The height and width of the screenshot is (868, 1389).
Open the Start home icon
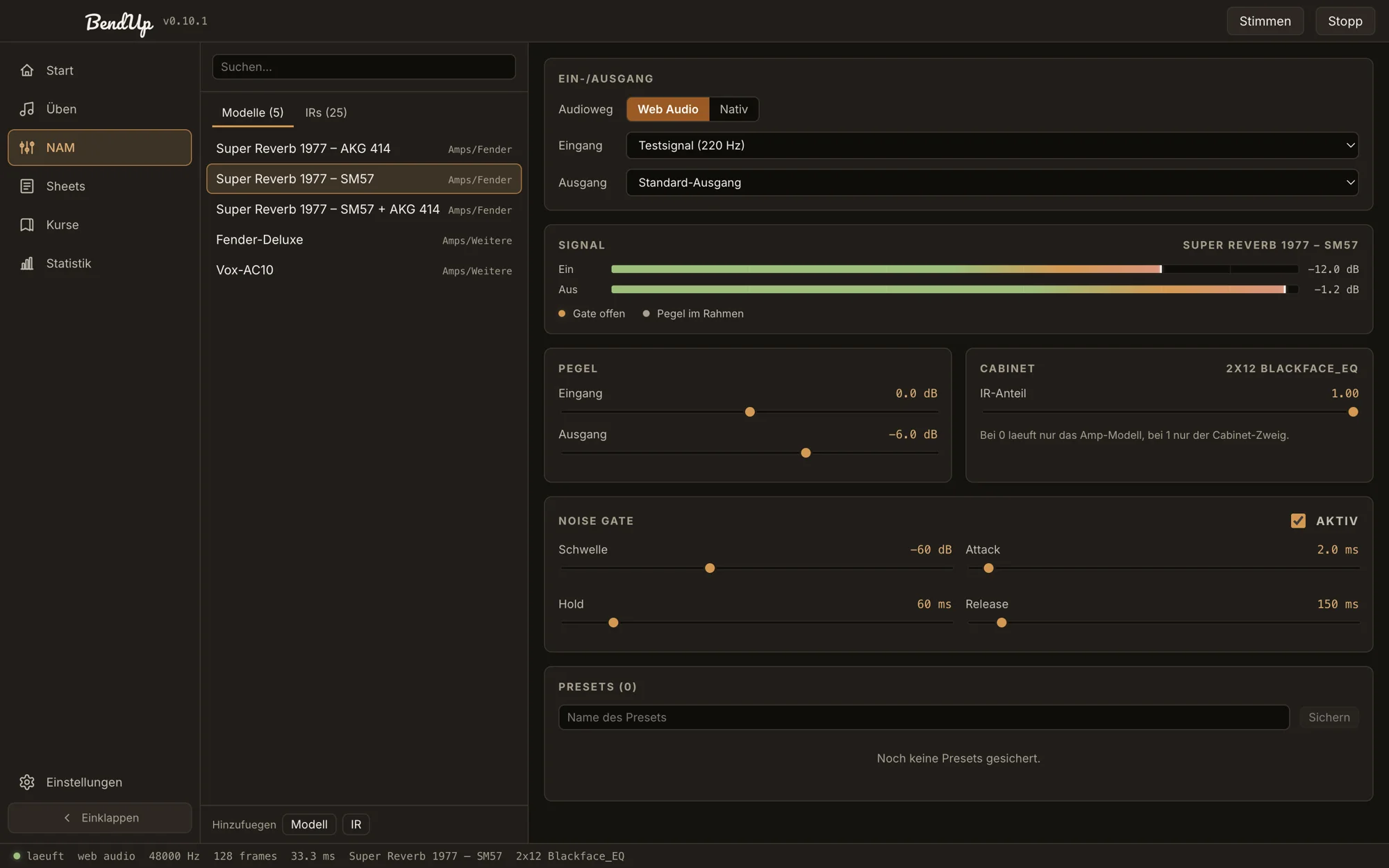click(27, 70)
